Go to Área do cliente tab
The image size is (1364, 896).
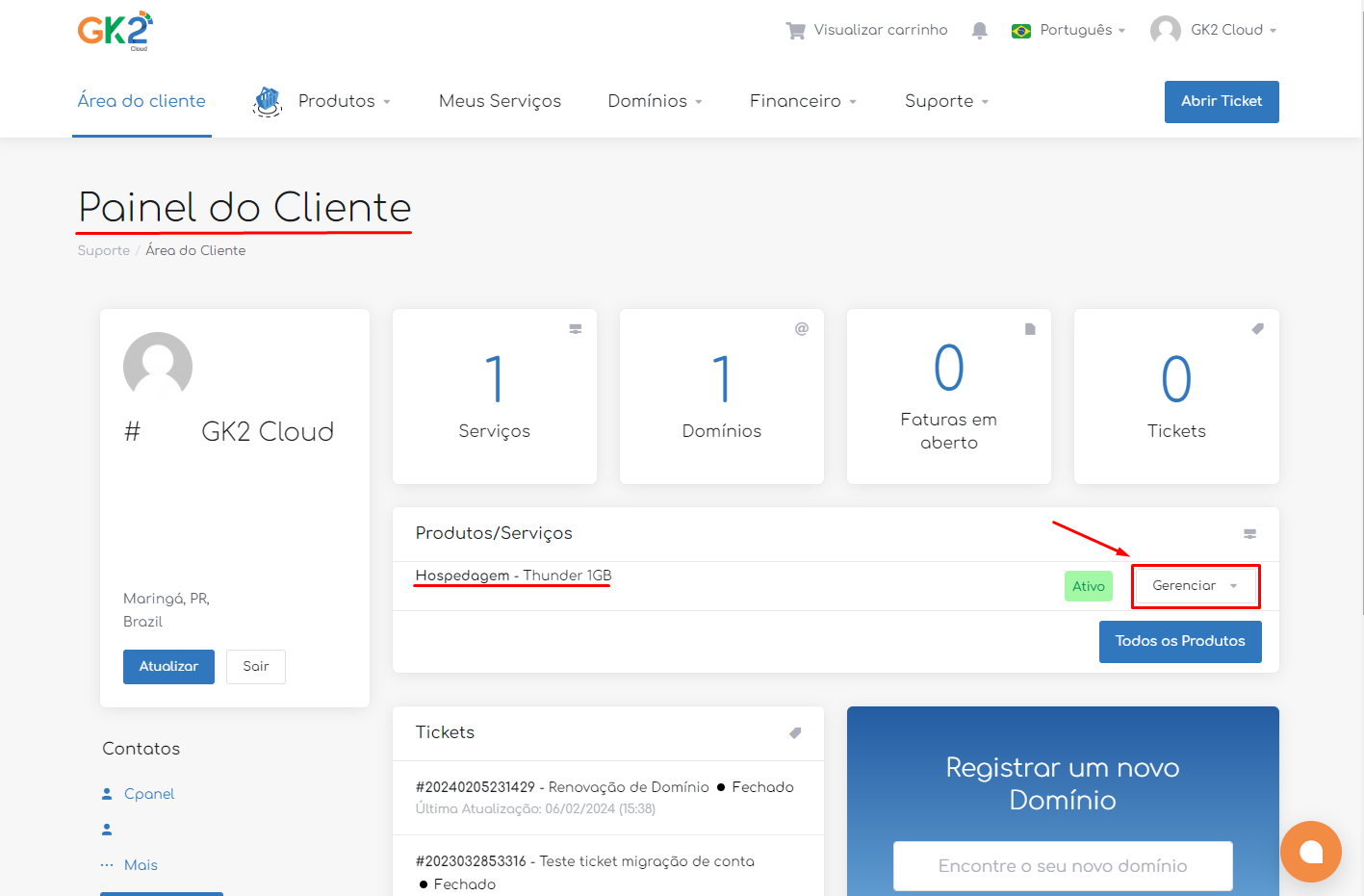pyautogui.click(x=142, y=101)
